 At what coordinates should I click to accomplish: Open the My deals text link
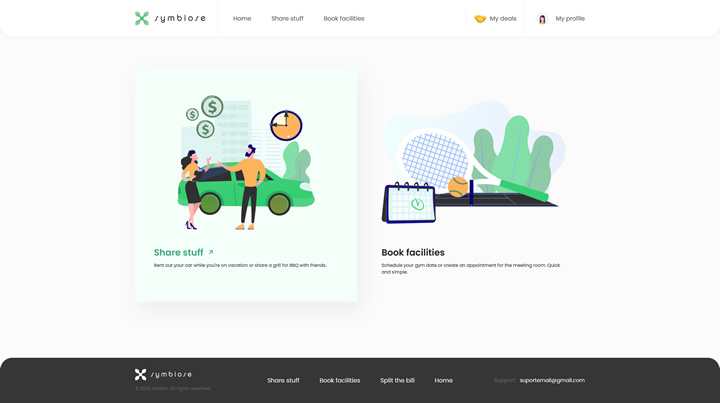click(x=503, y=19)
